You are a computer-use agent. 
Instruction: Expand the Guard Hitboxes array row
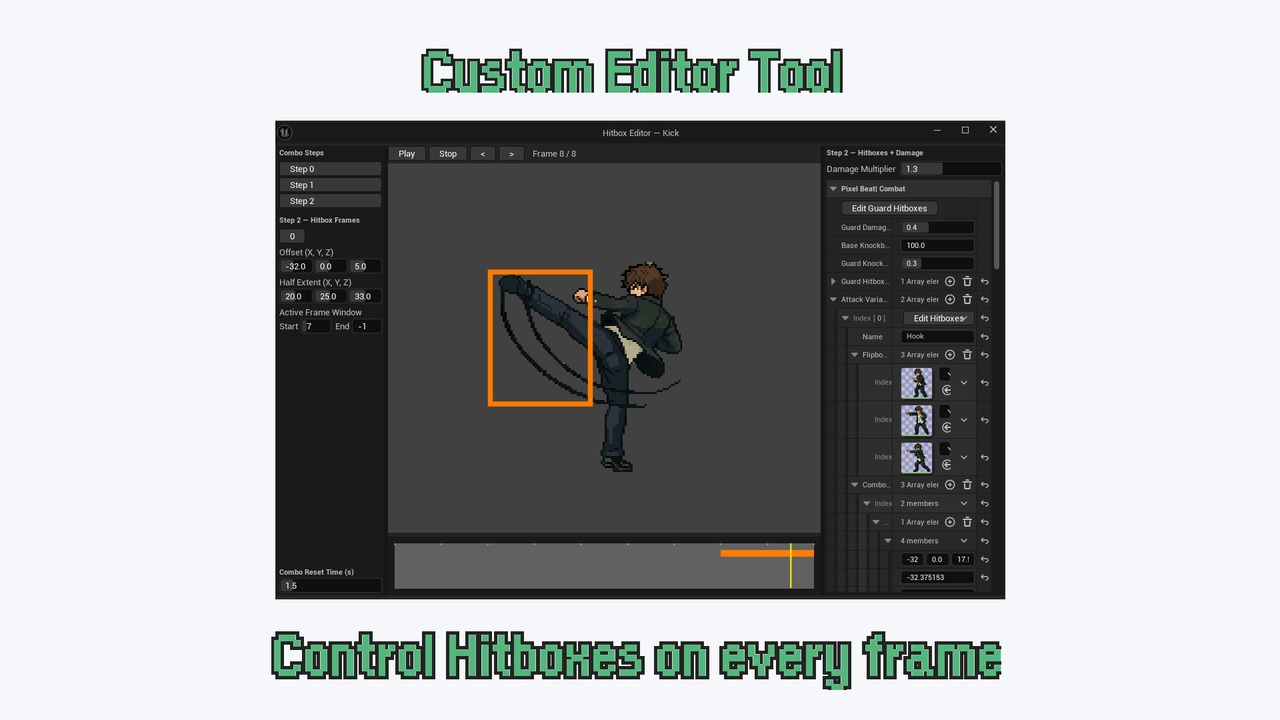(x=834, y=282)
